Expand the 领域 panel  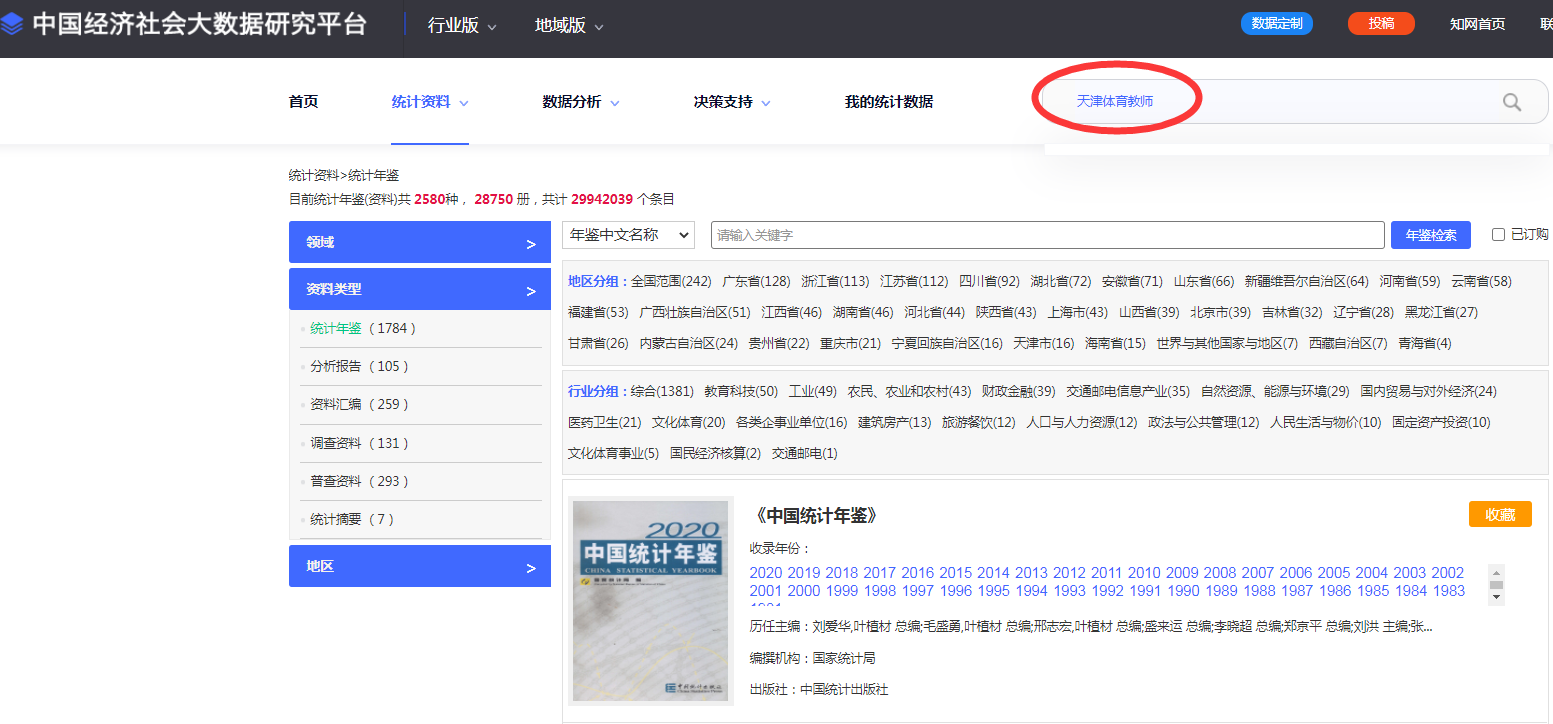(x=419, y=242)
